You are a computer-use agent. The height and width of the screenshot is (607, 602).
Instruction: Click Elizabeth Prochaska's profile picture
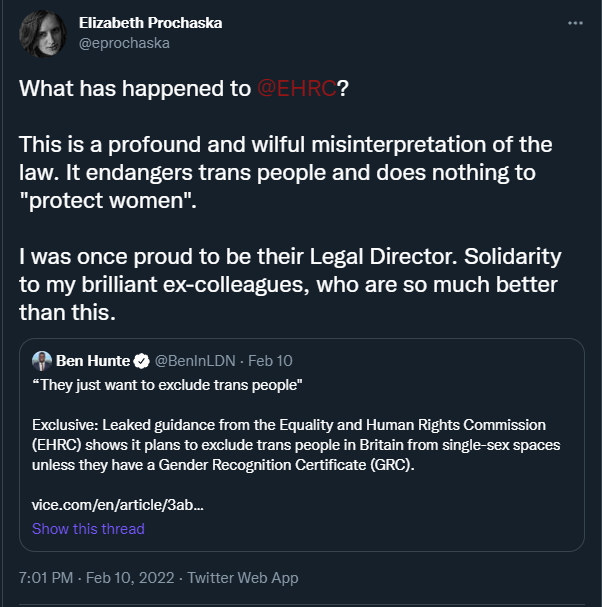41,33
